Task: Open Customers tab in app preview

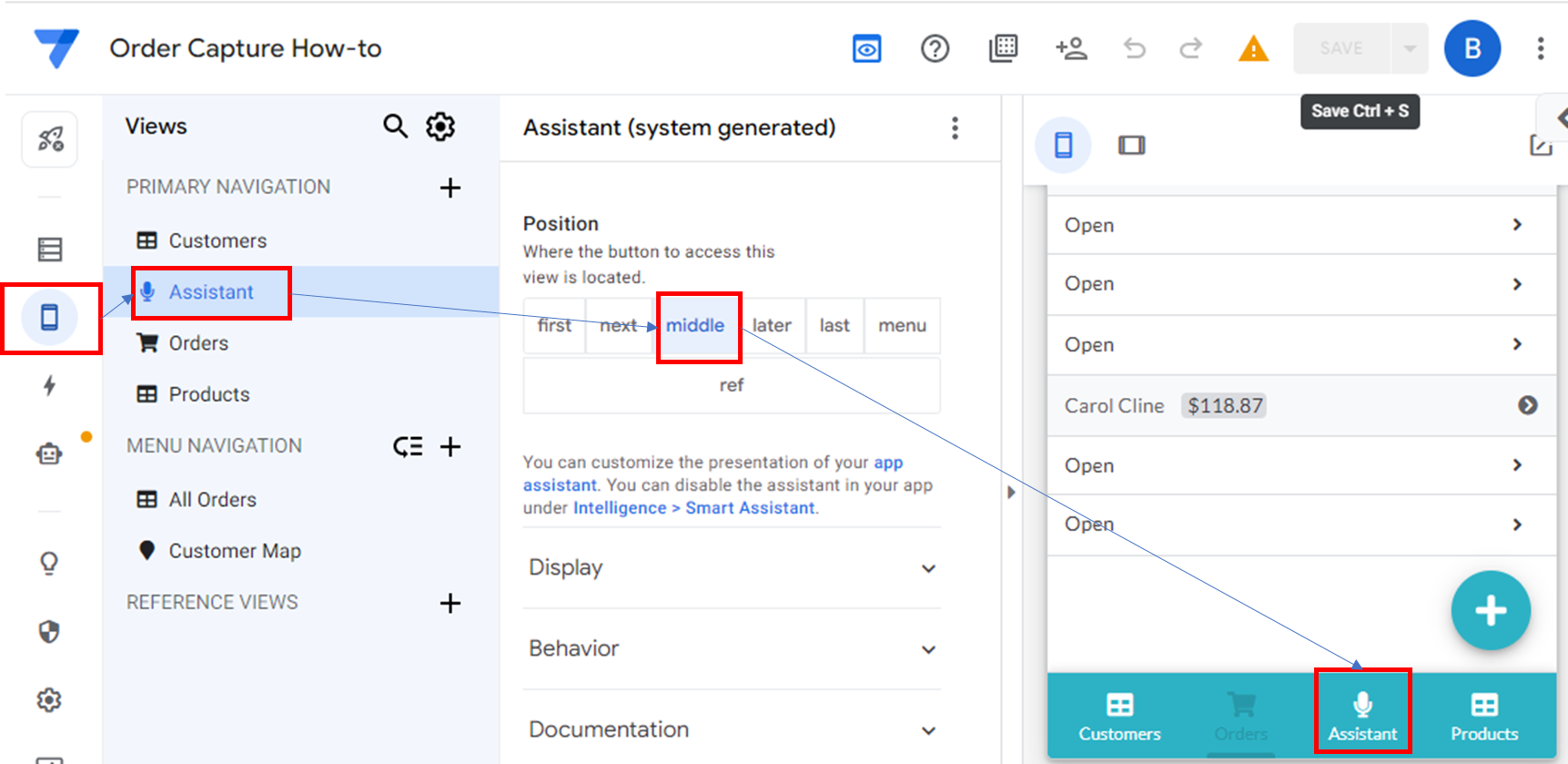Action: coord(1119,717)
